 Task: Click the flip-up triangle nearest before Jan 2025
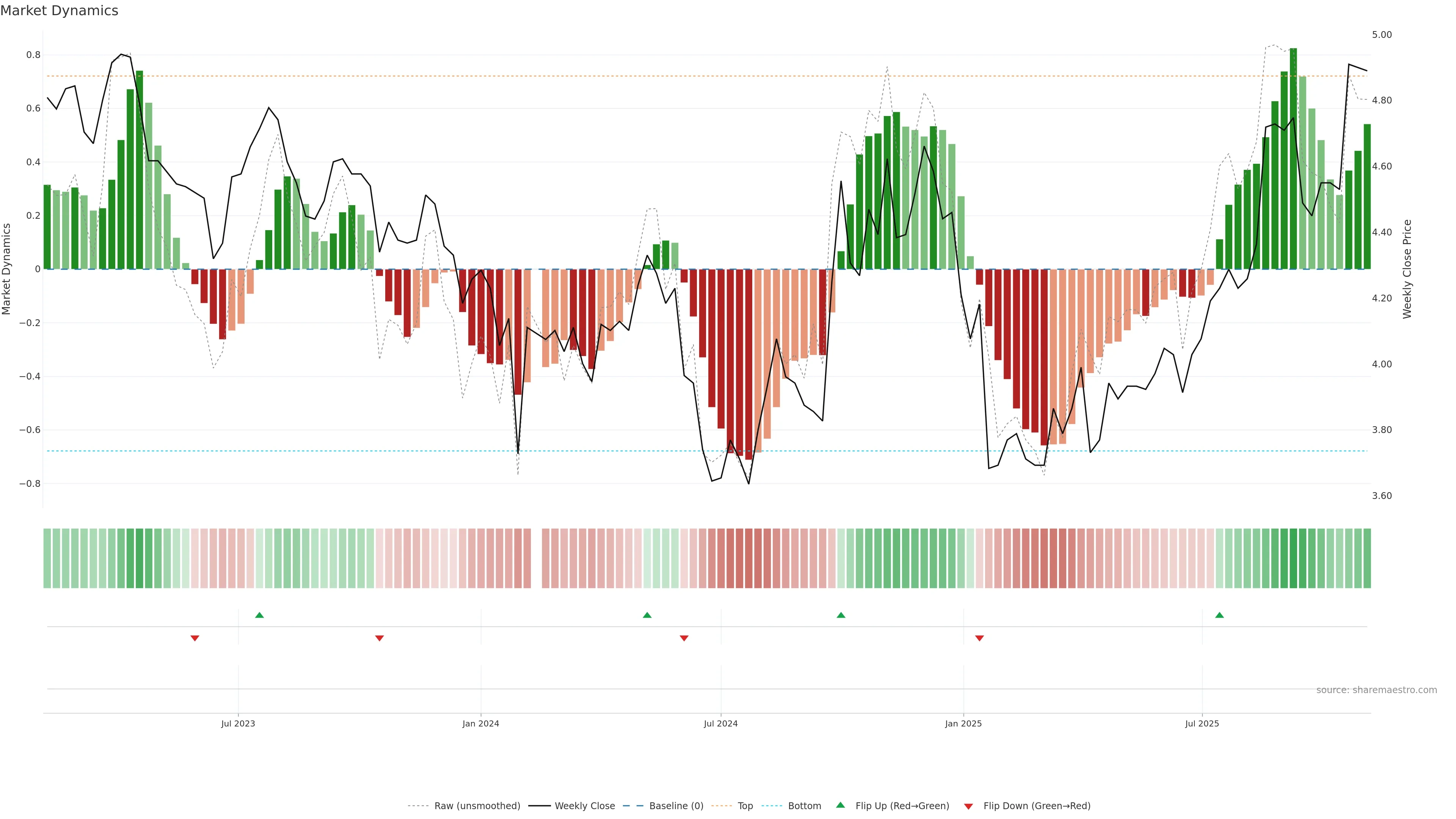click(841, 615)
